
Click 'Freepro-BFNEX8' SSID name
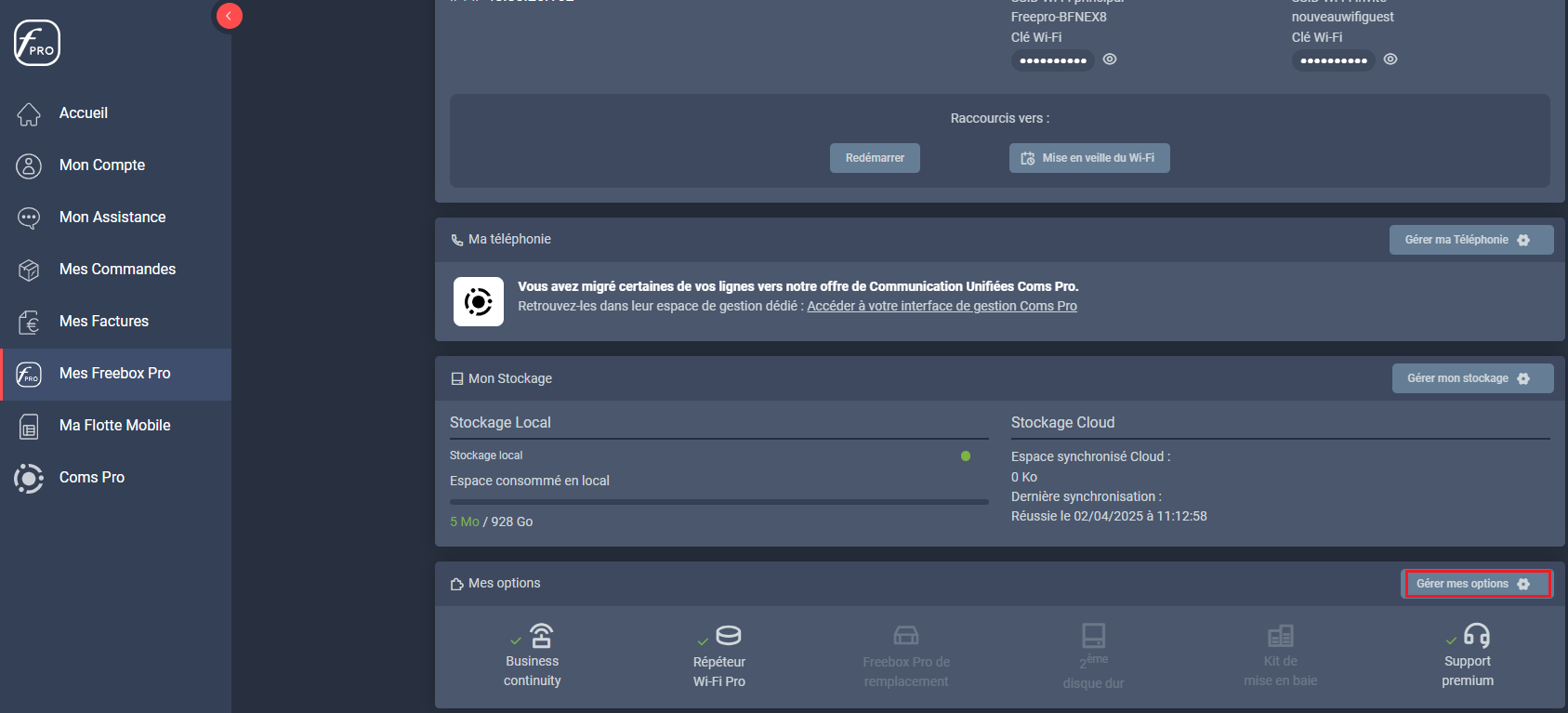coord(1059,17)
